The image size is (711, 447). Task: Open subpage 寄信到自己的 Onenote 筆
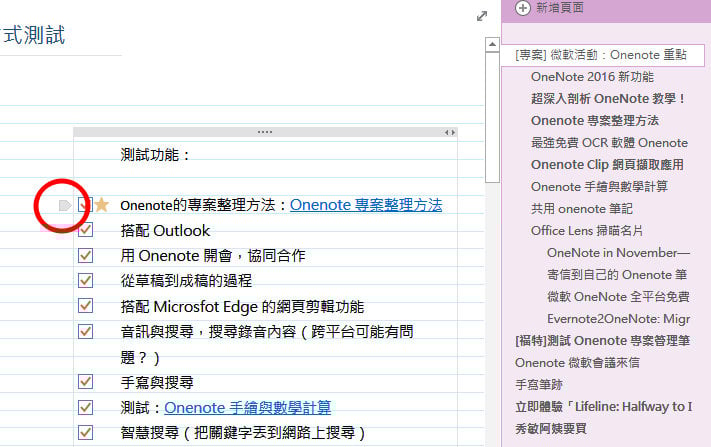click(x=617, y=275)
